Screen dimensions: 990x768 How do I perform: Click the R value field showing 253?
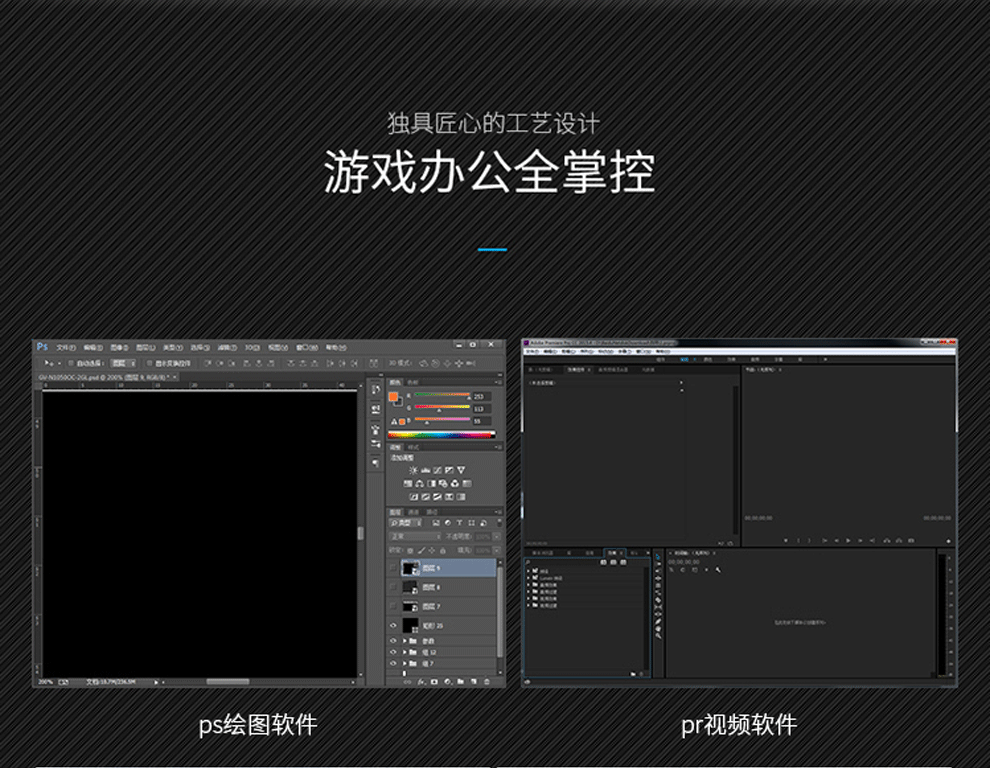[x=481, y=397]
